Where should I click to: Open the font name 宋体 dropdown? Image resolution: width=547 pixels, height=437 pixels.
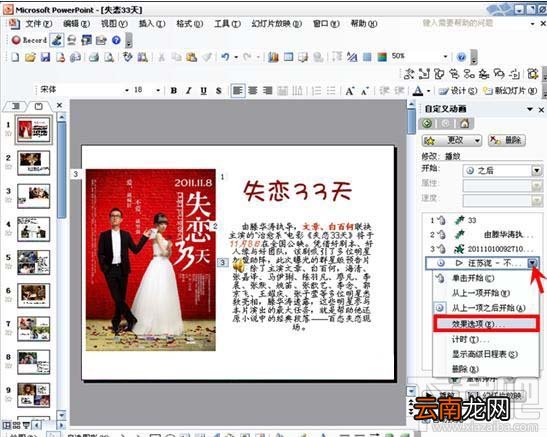coord(127,90)
